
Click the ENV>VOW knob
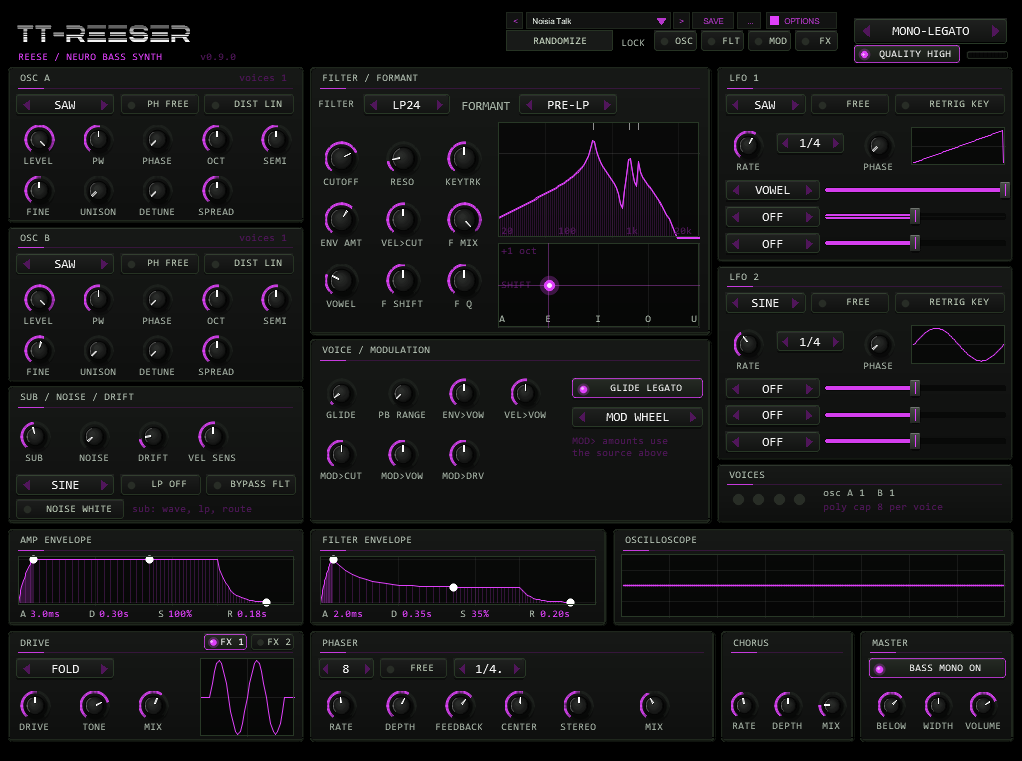pyautogui.click(x=463, y=393)
